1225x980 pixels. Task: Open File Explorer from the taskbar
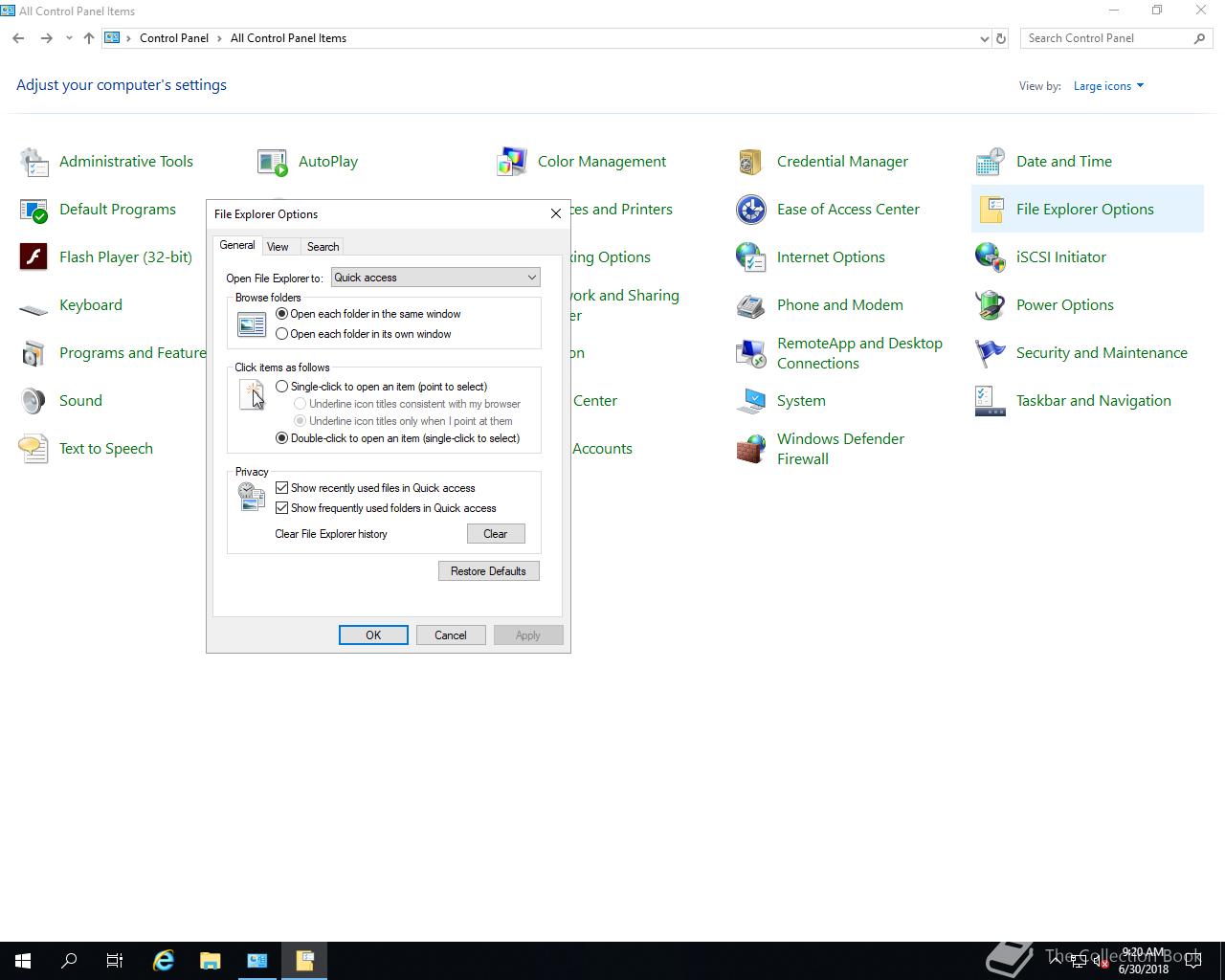[x=210, y=961]
